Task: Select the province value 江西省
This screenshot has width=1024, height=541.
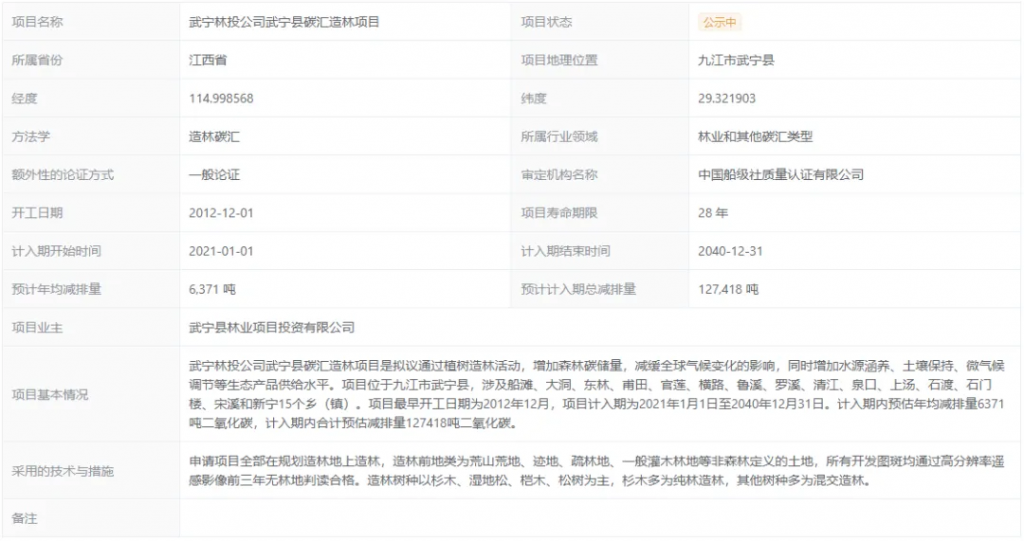Action: click(x=207, y=60)
